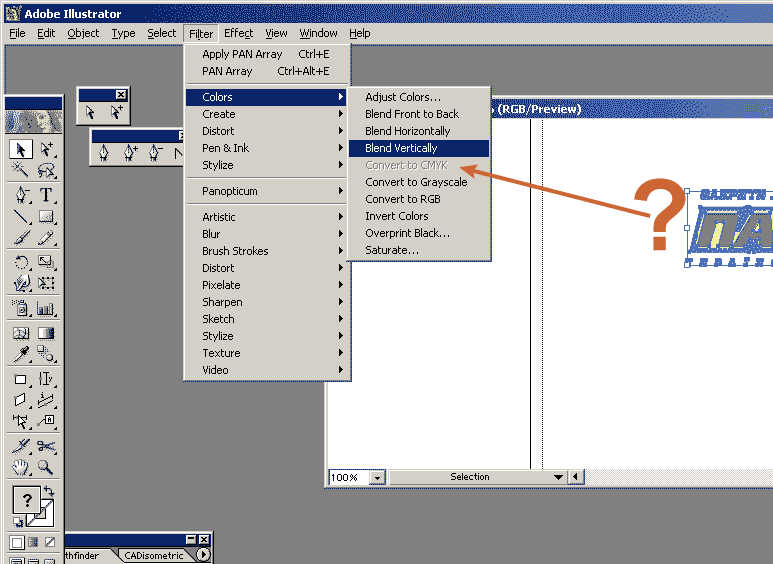Image resolution: width=773 pixels, height=564 pixels.
Task: Click the Group Selection tool in small tearoff palette
Action: pos(116,112)
